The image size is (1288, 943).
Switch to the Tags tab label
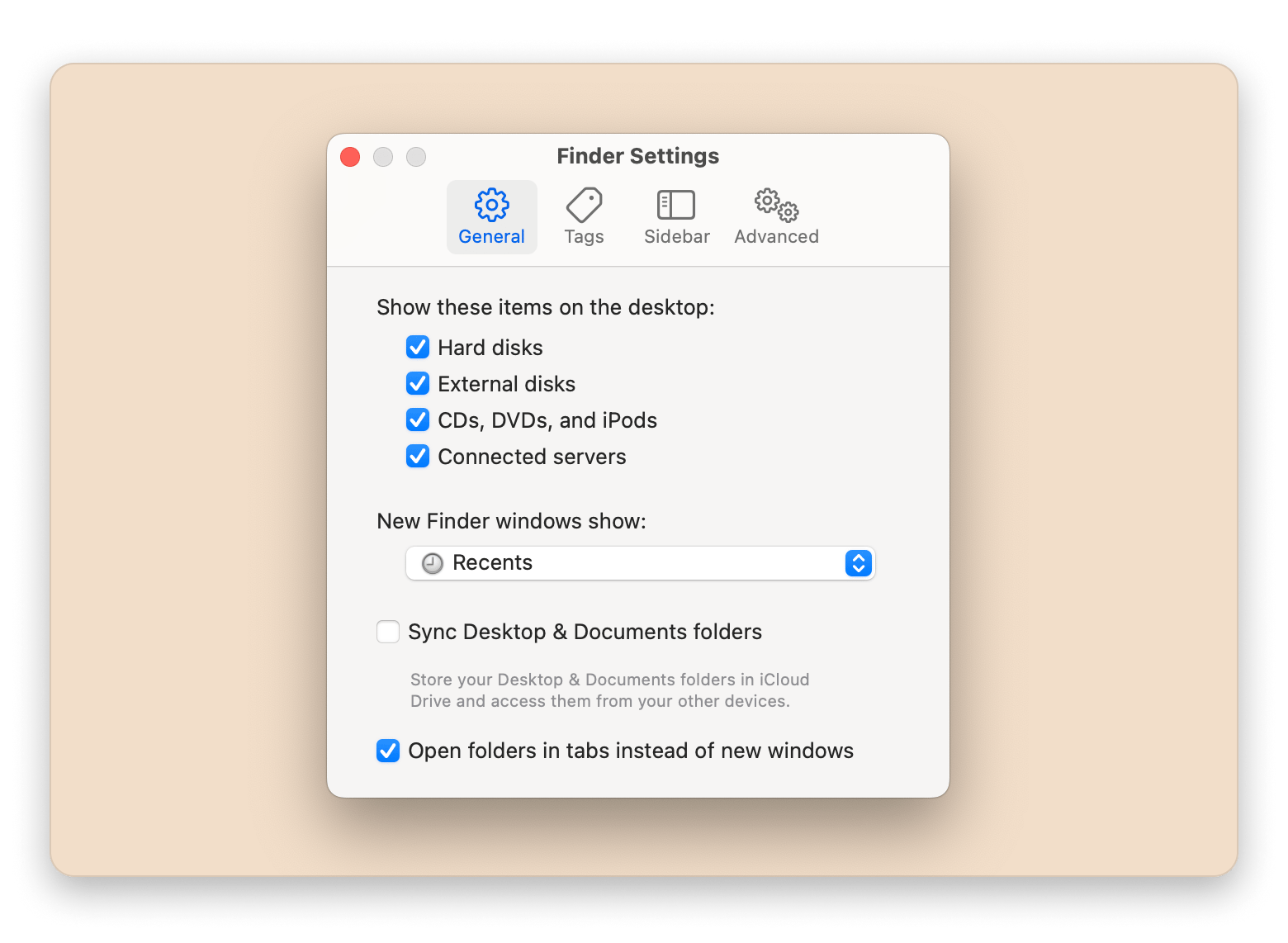[x=584, y=237]
